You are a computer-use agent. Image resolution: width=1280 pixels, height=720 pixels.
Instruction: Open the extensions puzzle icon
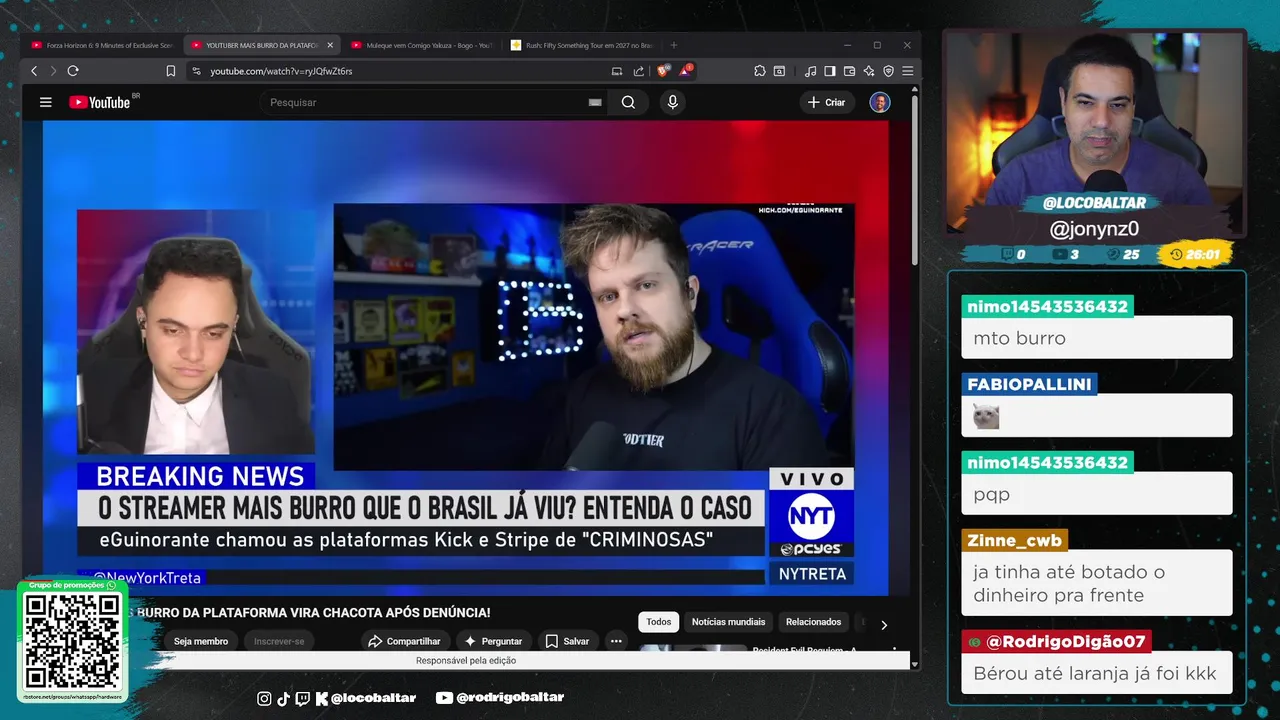tap(760, 71)
